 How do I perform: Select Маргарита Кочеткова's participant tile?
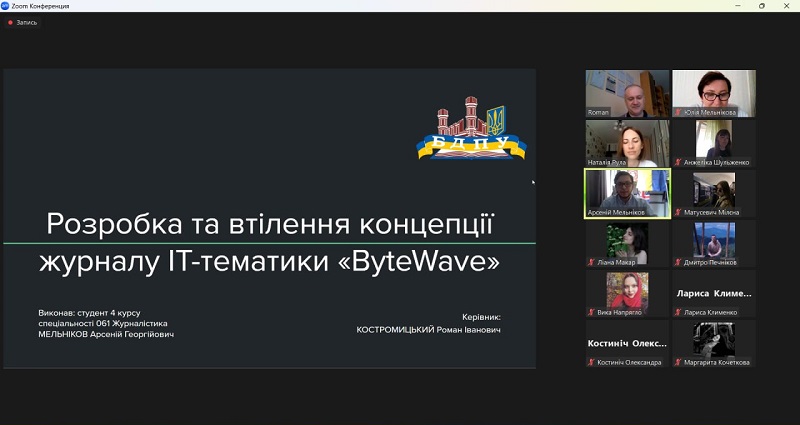click(x=714, y=343)
